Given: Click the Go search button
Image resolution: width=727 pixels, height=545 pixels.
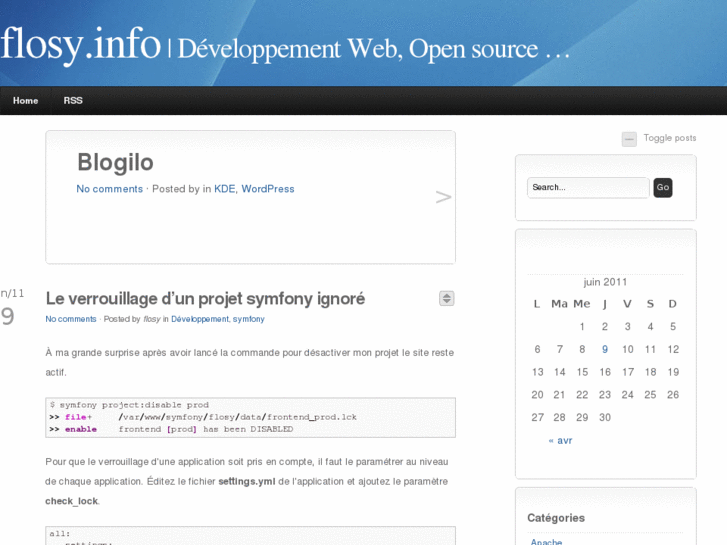Looking at the screenshot, I should click(x=662, y=187).
